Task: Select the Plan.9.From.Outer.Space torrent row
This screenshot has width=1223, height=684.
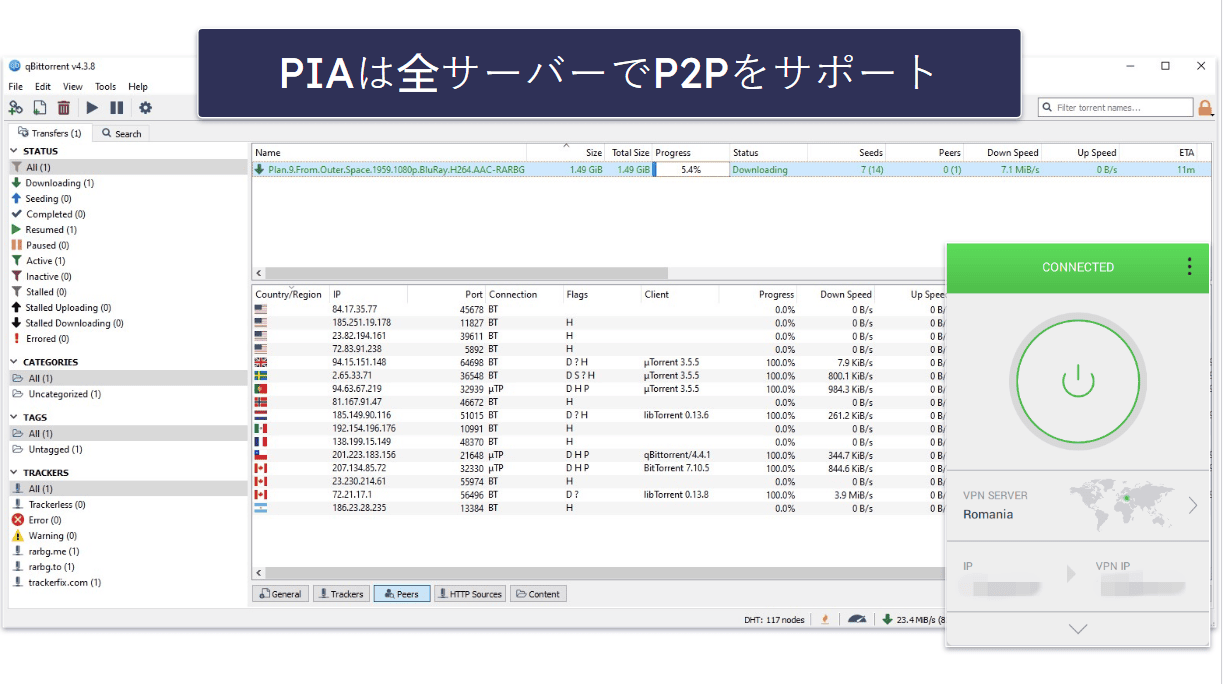Action: point(730,169)
